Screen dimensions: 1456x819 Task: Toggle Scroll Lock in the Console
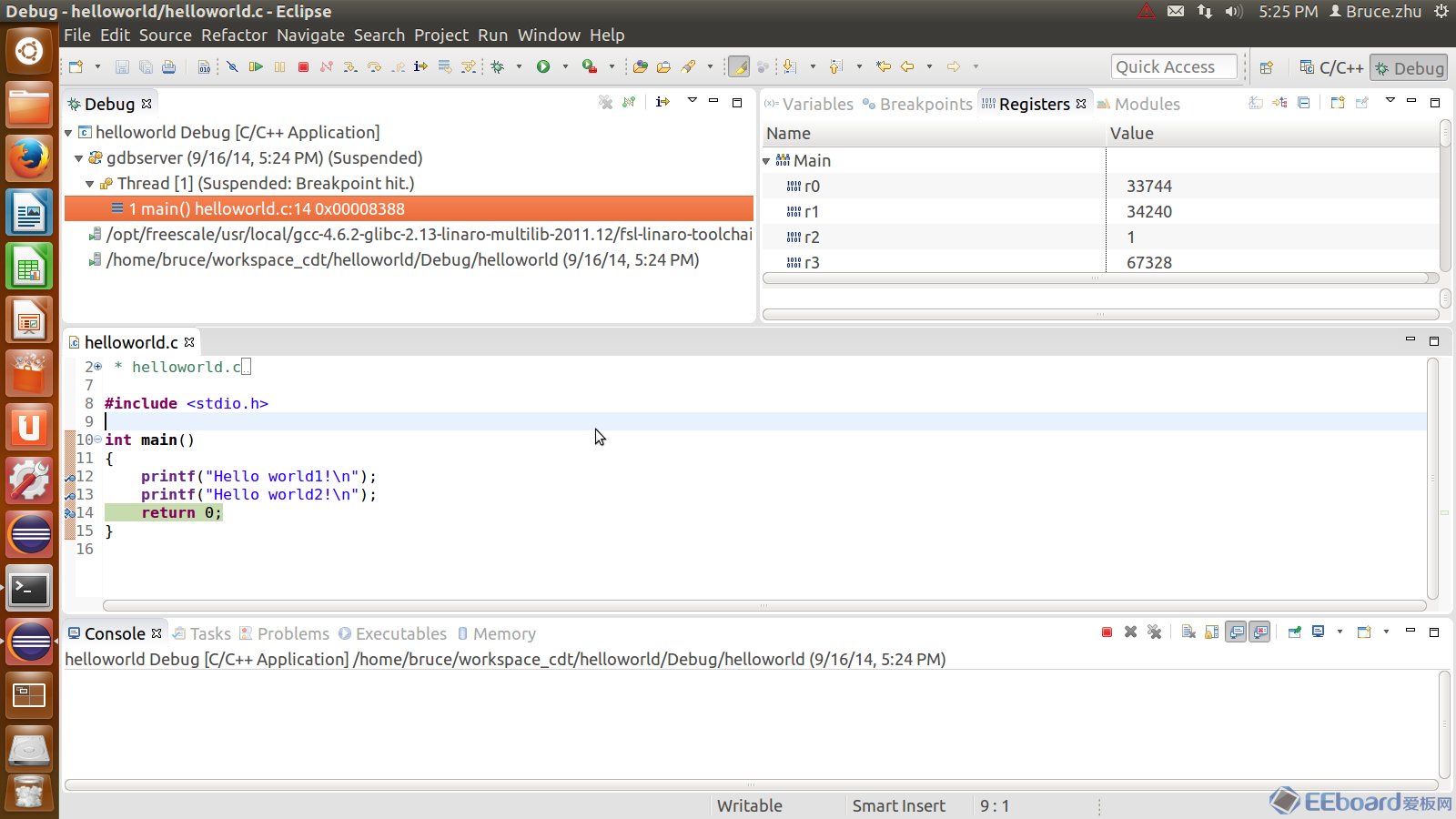pyautogui.click(x=1212, y=632)
